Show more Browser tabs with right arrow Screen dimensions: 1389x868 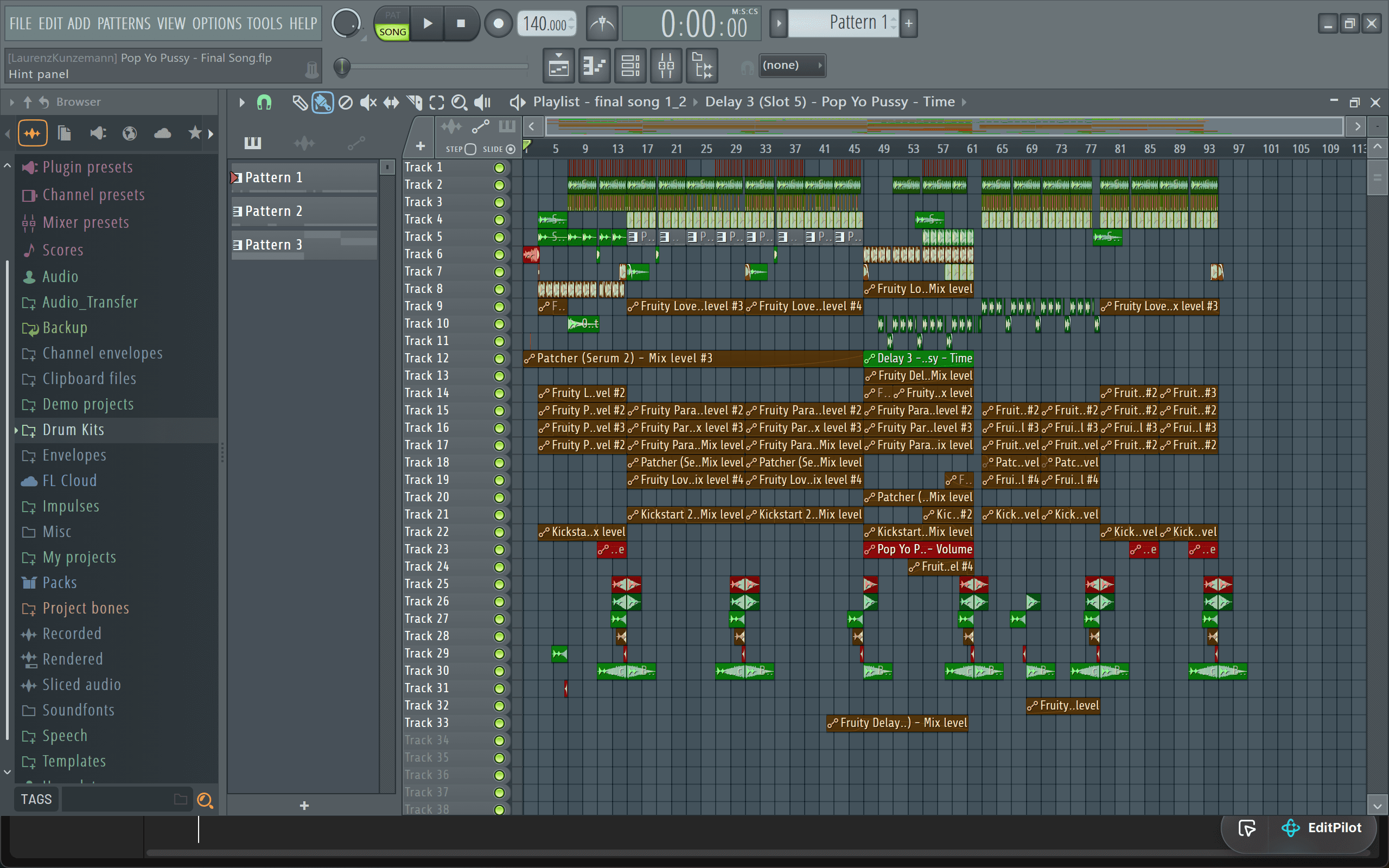(211, 134)
